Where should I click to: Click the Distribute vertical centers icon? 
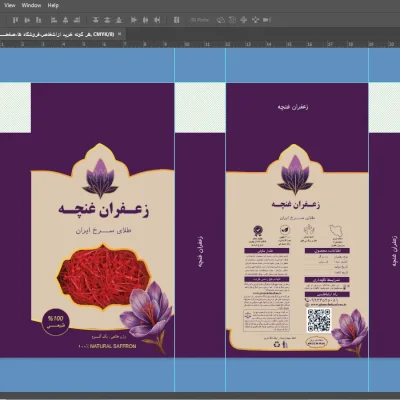point(107,20)
